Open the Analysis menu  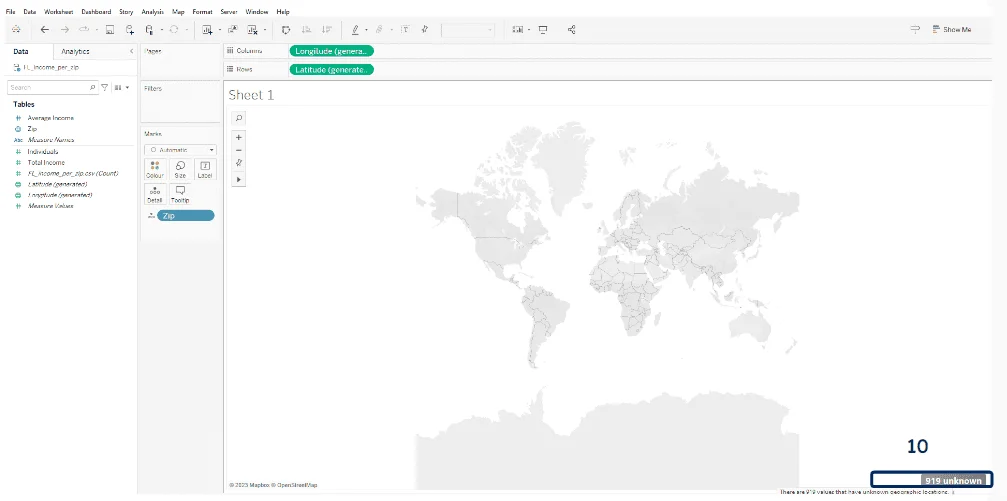click(x=152, y=11)
